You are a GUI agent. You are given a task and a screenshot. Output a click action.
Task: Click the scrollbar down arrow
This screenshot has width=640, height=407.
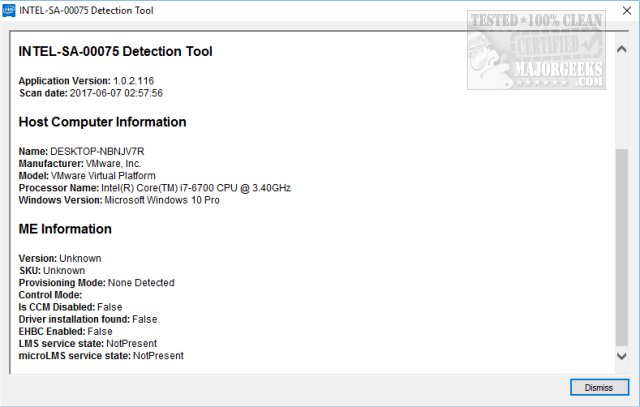[x=622, y=356]
